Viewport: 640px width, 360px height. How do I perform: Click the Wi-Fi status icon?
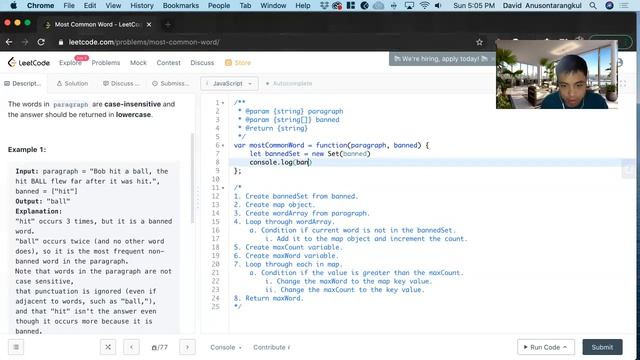(x=424, y=5)
